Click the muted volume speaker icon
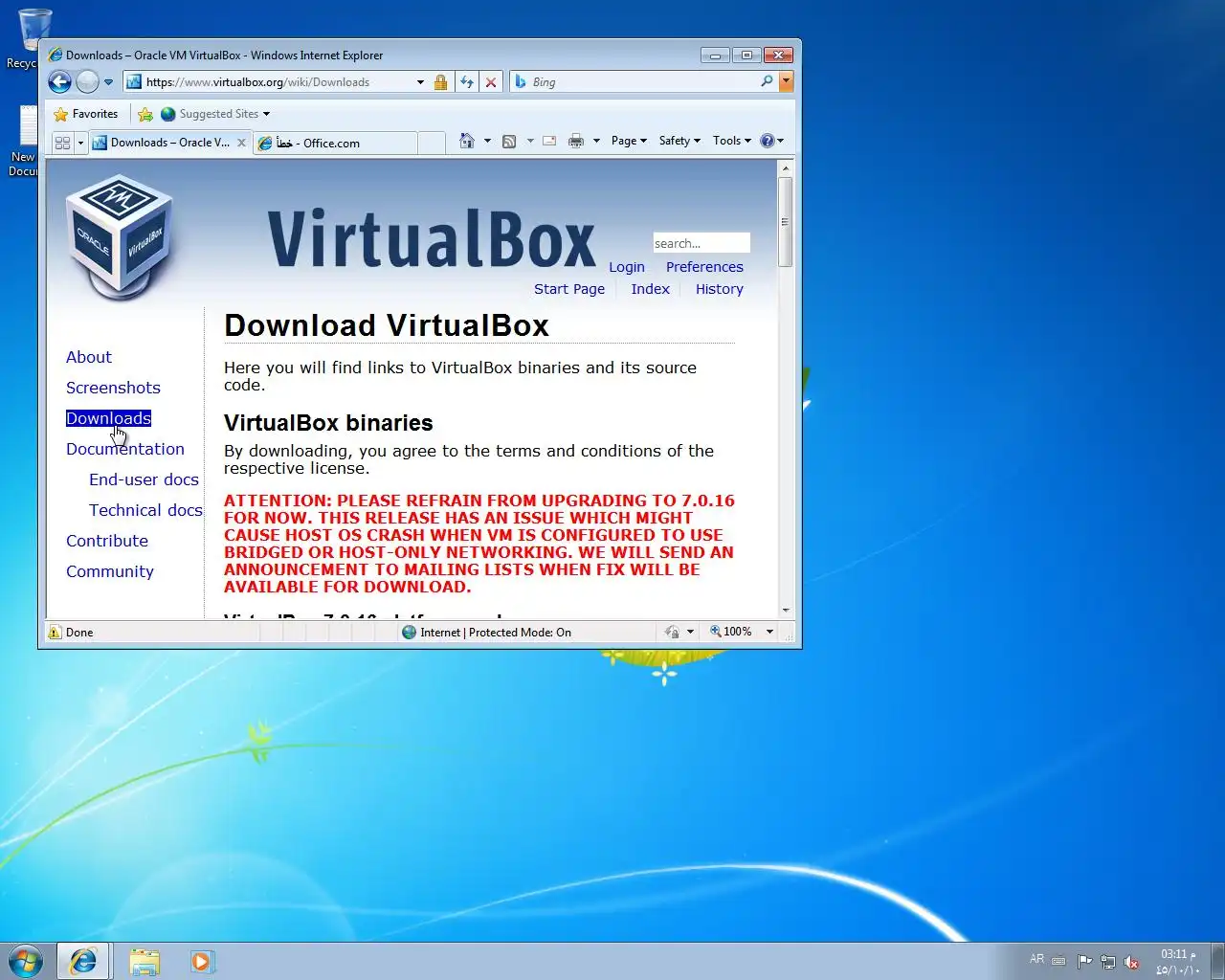The height and width of the screenshot is (980, 1225). pos(1131,962)
